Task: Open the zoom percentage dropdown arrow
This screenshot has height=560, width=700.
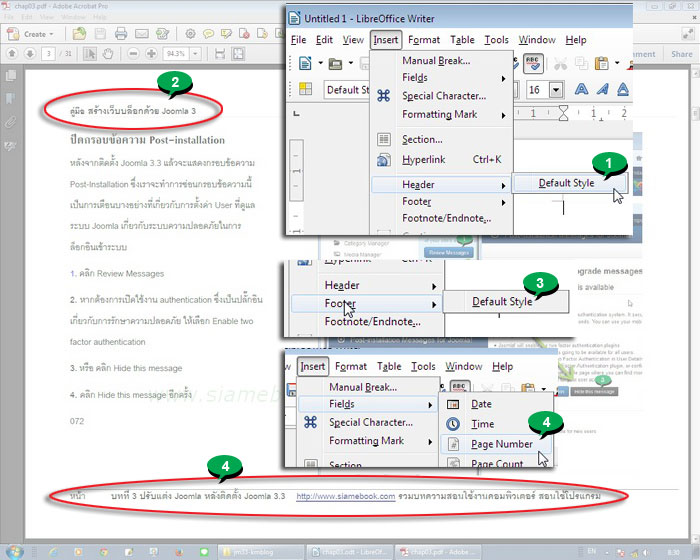Action: 196,54
